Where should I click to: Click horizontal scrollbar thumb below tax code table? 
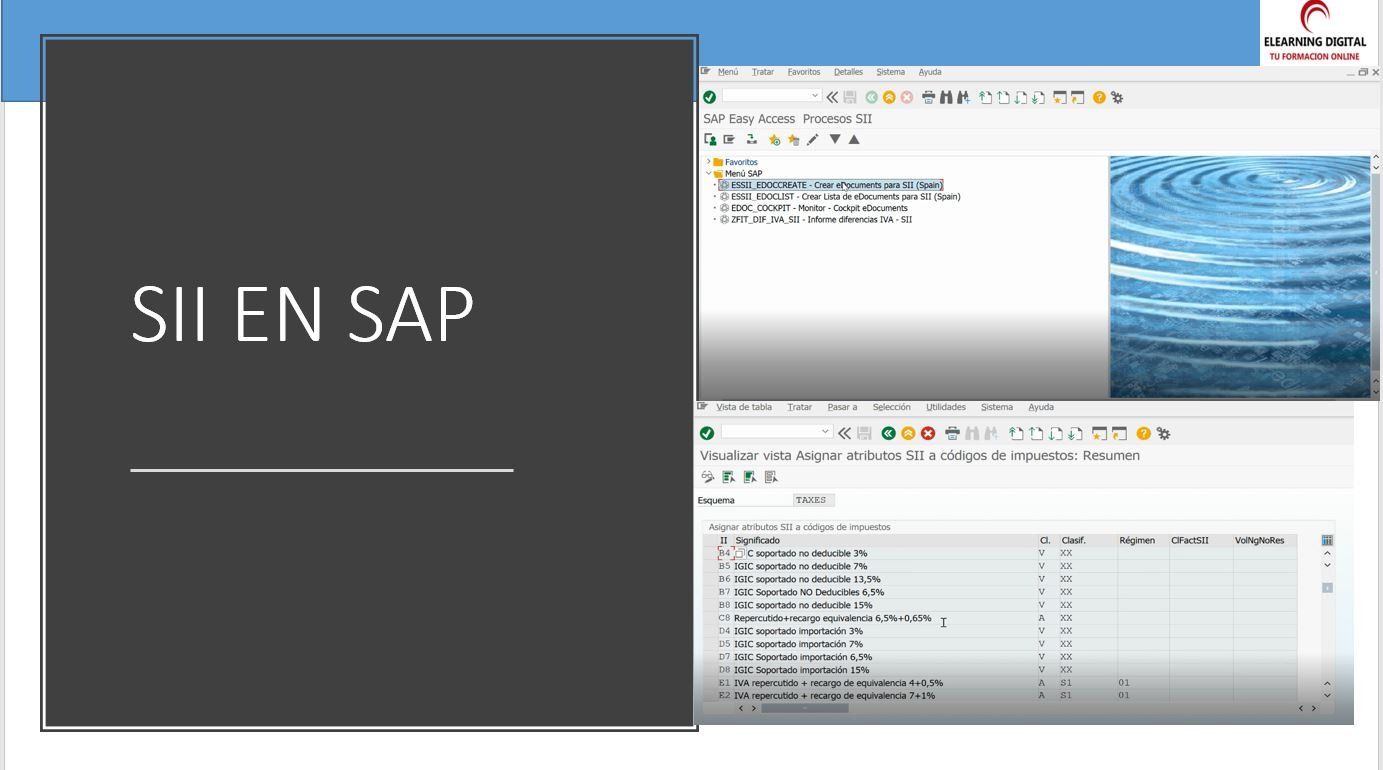point(805,708)
